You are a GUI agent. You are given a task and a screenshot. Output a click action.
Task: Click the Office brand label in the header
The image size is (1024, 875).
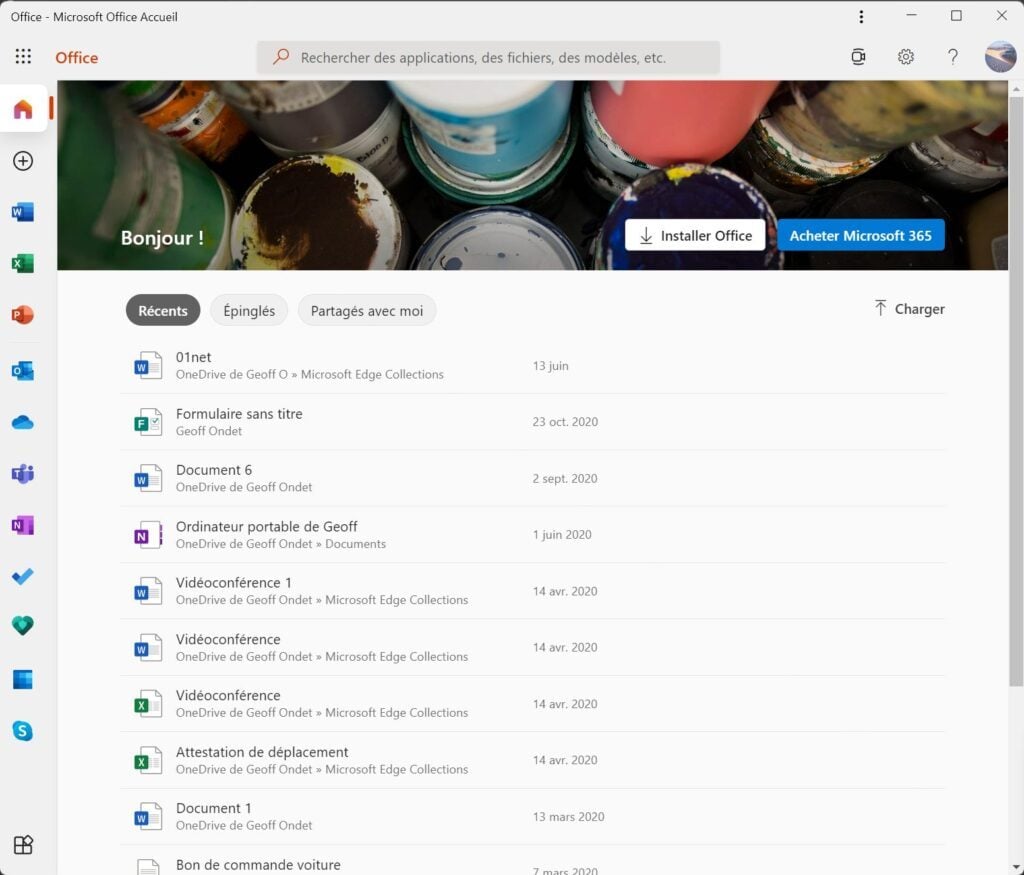pos(76,57)
